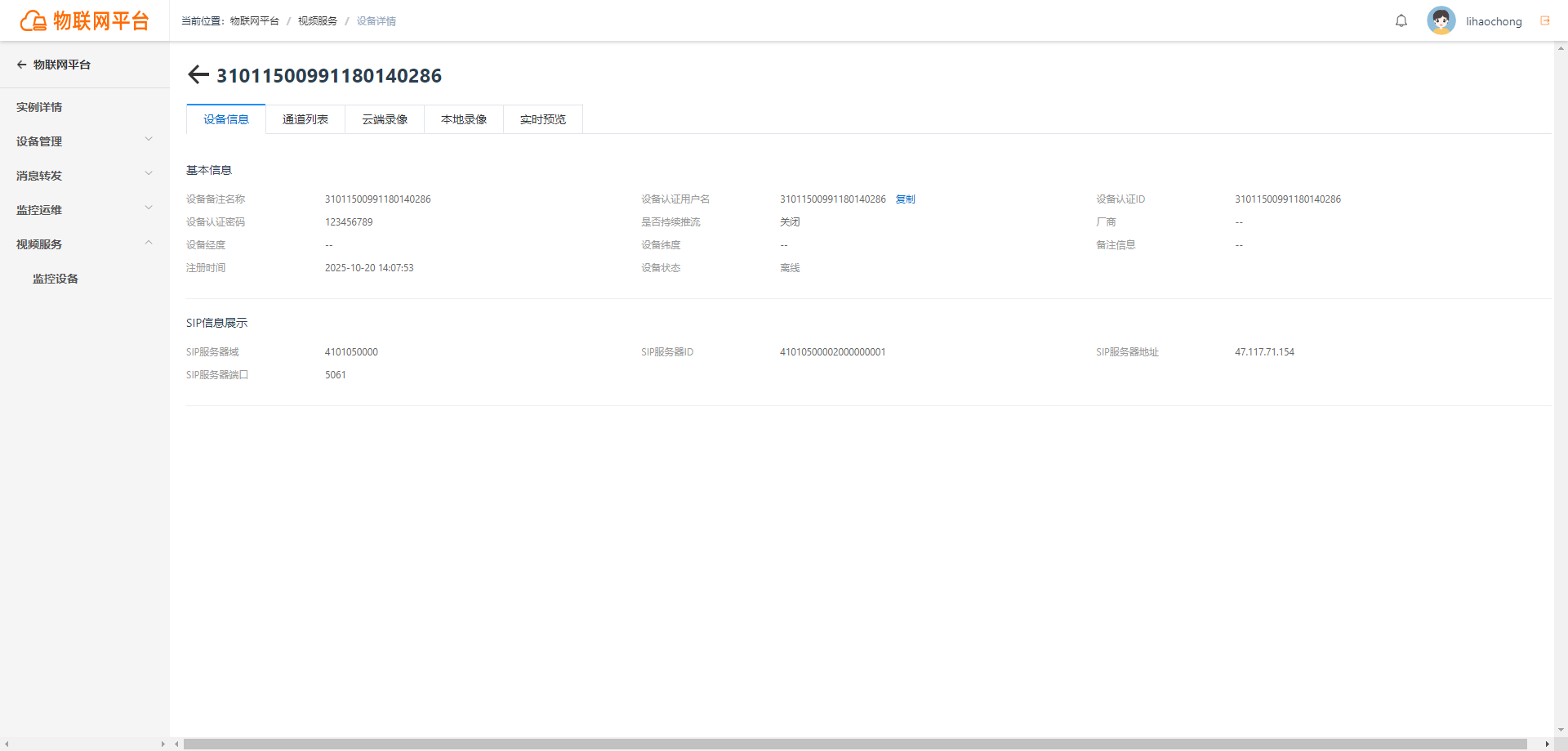Expand the 设备管理 menu
1568x751 pixels.
pyautogui.click(x=85, y=141)
